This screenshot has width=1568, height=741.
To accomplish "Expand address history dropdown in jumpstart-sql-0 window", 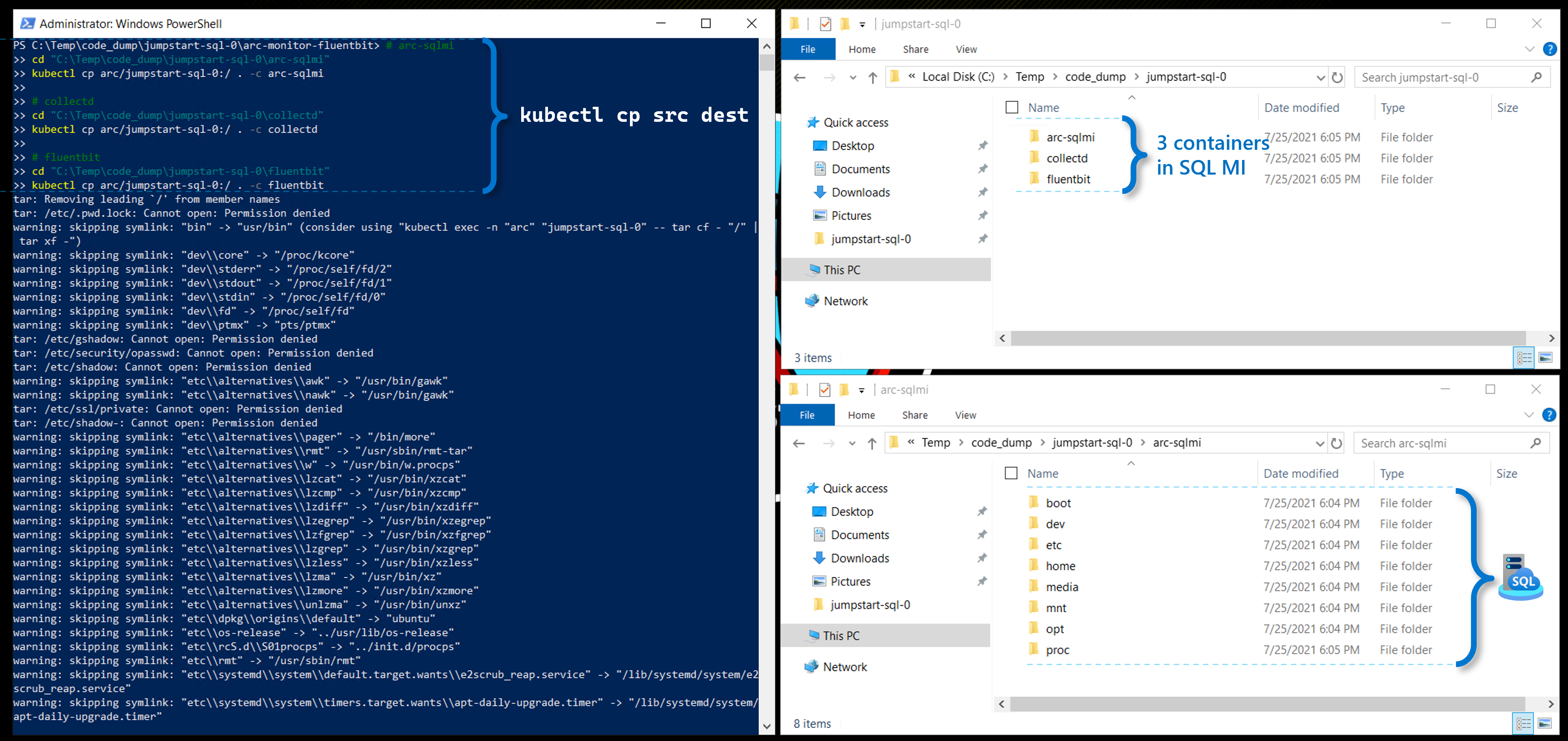I will (x=1320, y=77).
